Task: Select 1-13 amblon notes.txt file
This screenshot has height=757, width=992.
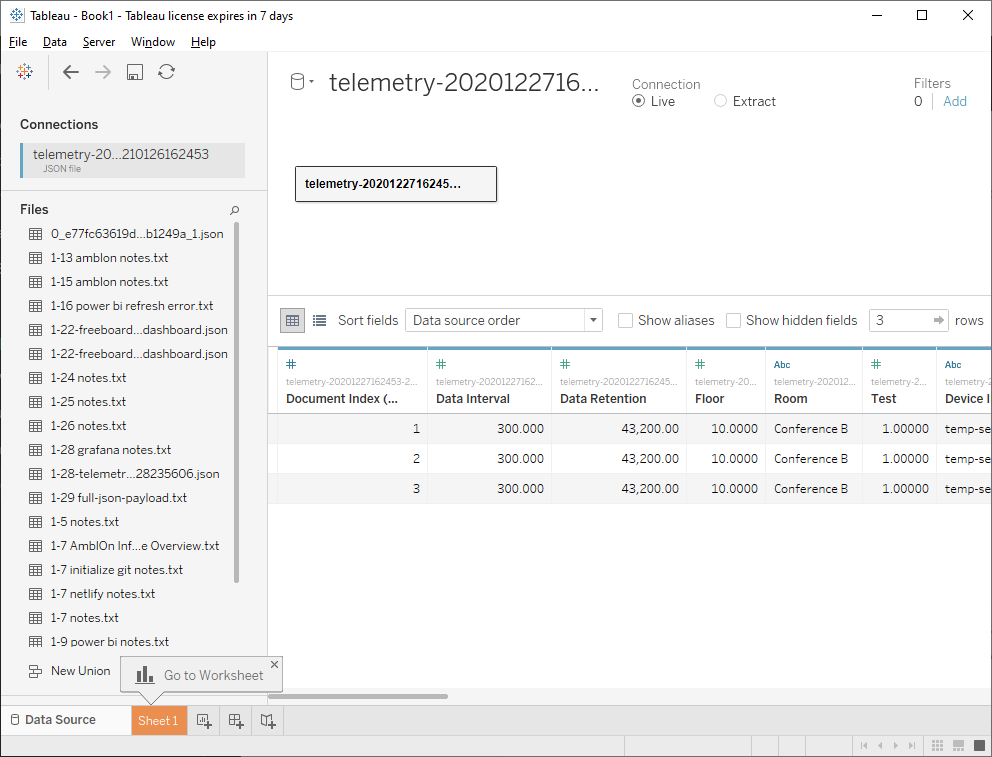Action: point(99,258)
